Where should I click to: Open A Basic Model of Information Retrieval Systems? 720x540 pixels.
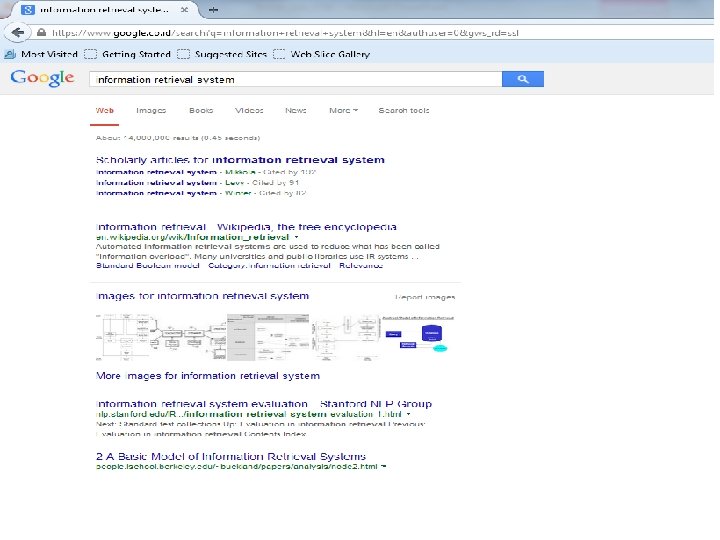[231, 456]
